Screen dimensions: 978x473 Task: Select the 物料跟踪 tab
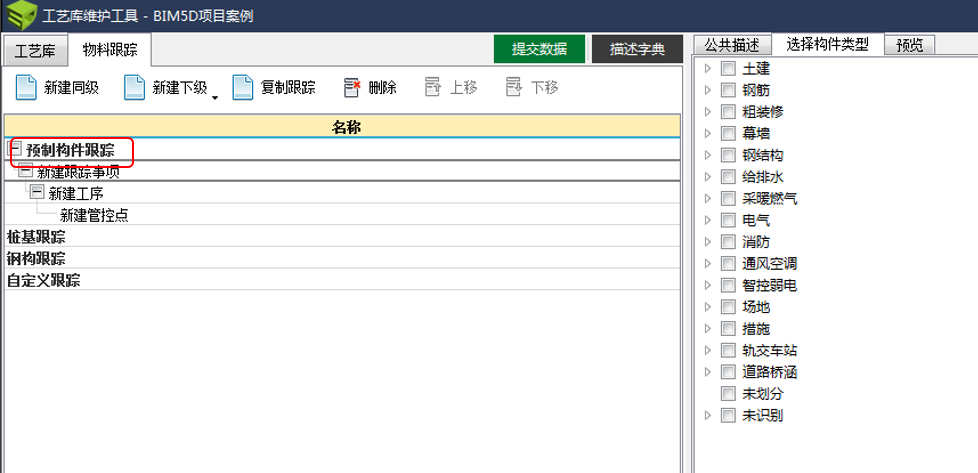click(x=110, y=50)
